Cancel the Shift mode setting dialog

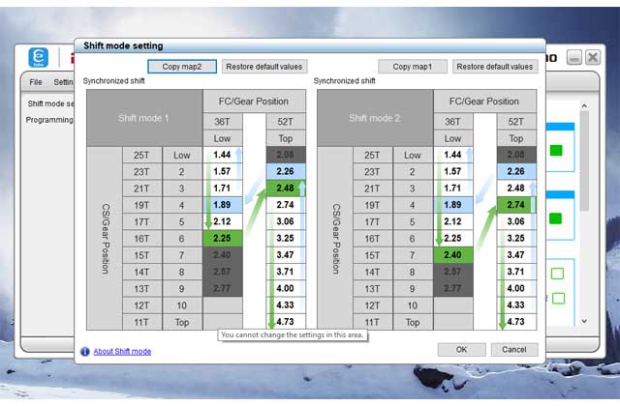click(514, 350)
